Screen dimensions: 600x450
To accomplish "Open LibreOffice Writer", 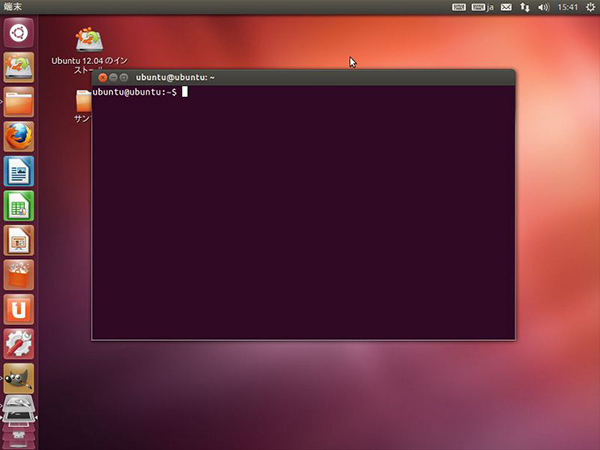I will 19,171.
